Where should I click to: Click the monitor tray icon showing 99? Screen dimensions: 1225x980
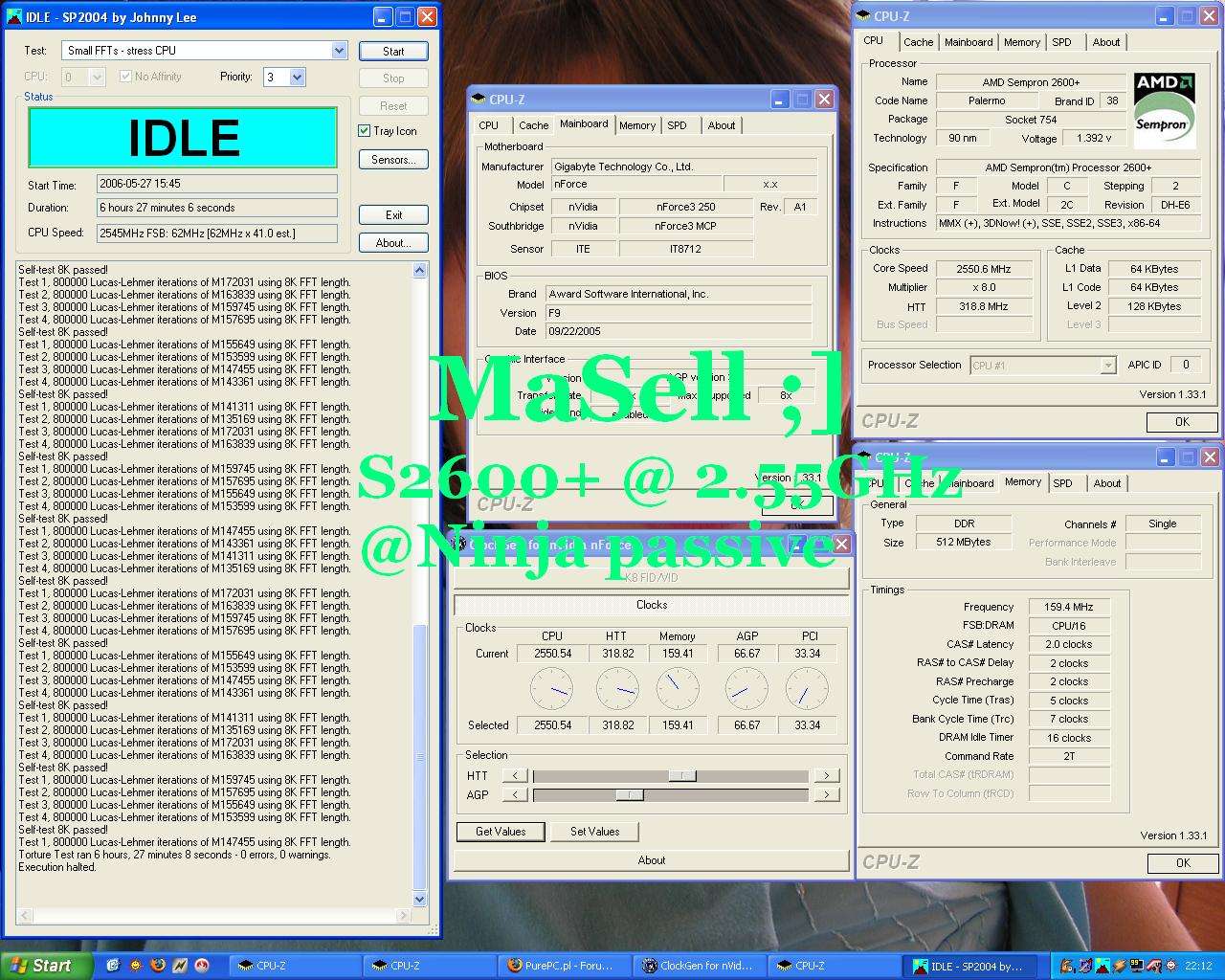(x=1137, y=966)
